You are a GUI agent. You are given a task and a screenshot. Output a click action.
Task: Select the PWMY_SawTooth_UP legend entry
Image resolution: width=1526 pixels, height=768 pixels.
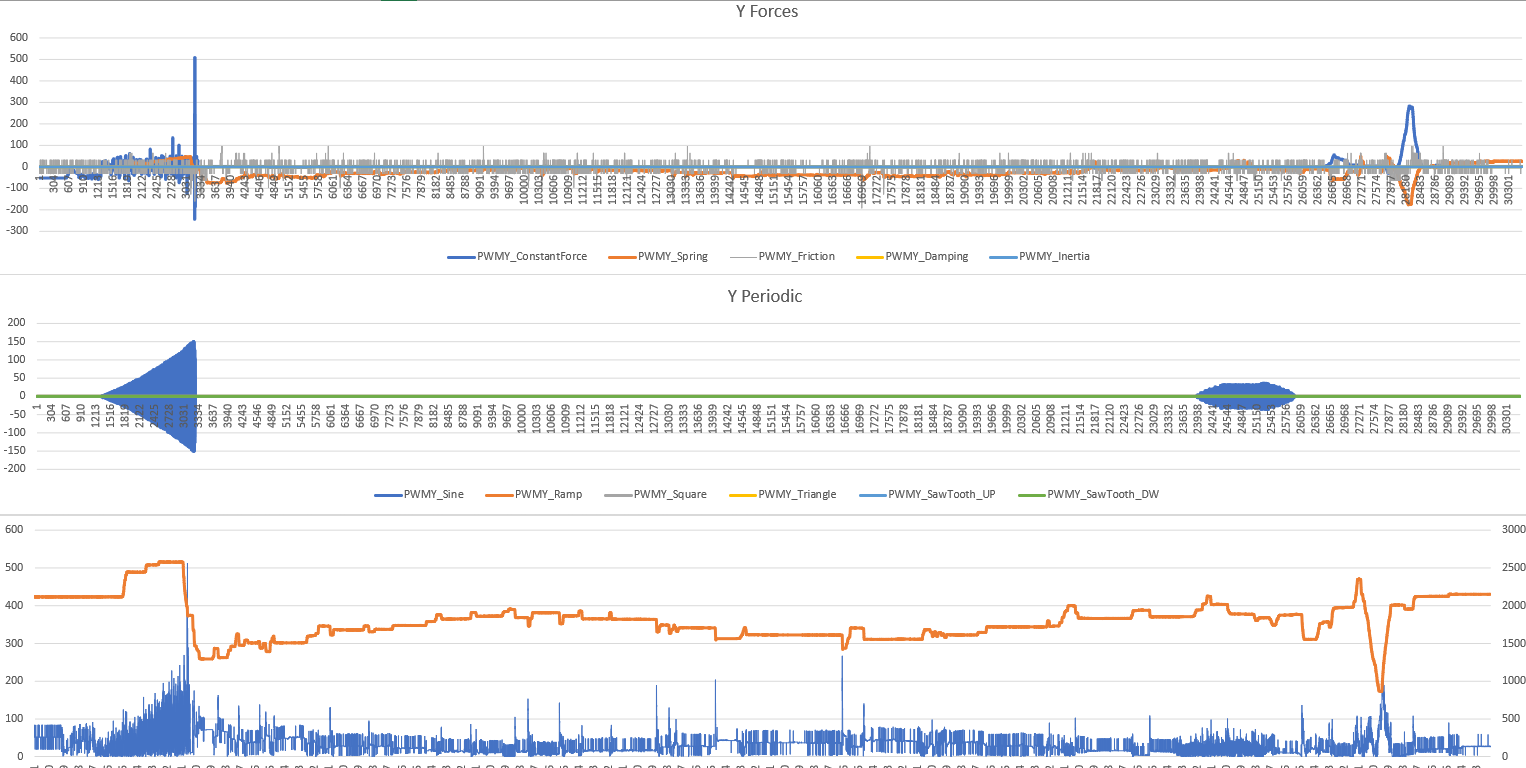[941, 494]
